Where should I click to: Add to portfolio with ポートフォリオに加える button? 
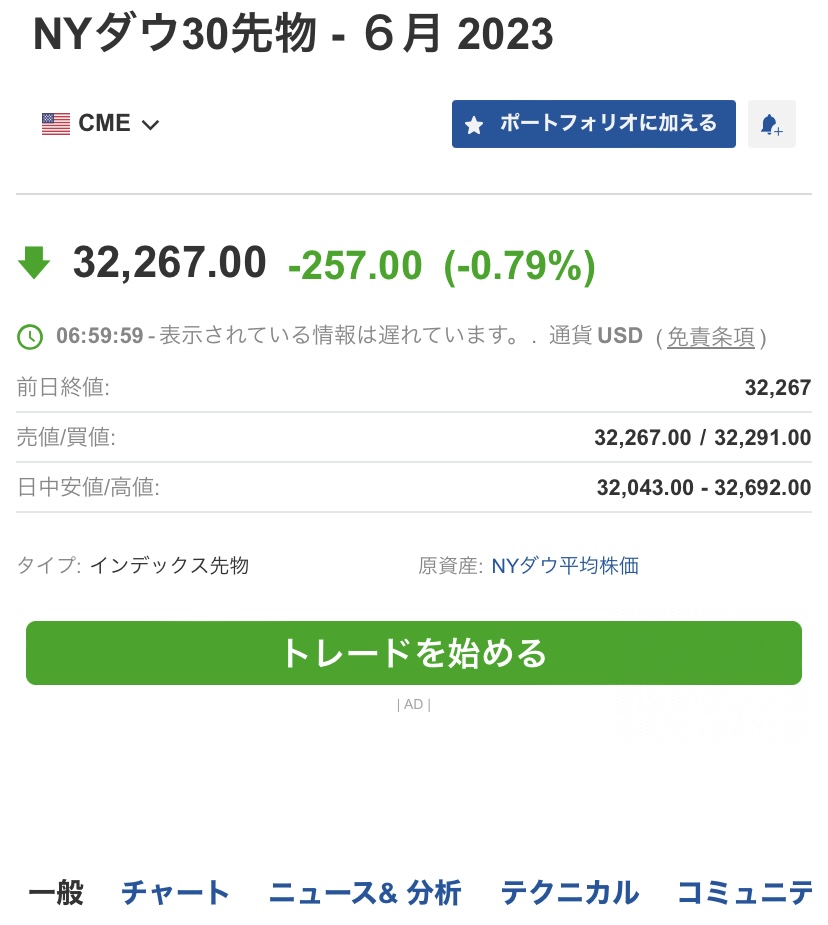tap(593, 124)
